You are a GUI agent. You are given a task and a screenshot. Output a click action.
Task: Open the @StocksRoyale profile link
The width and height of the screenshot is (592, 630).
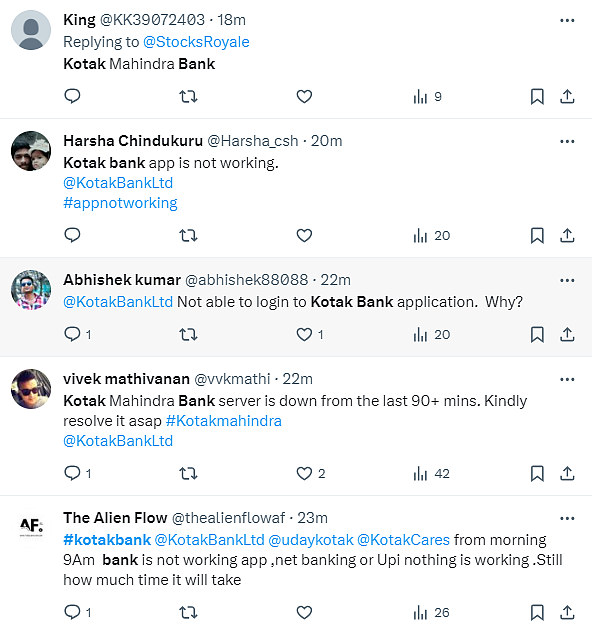196,42
